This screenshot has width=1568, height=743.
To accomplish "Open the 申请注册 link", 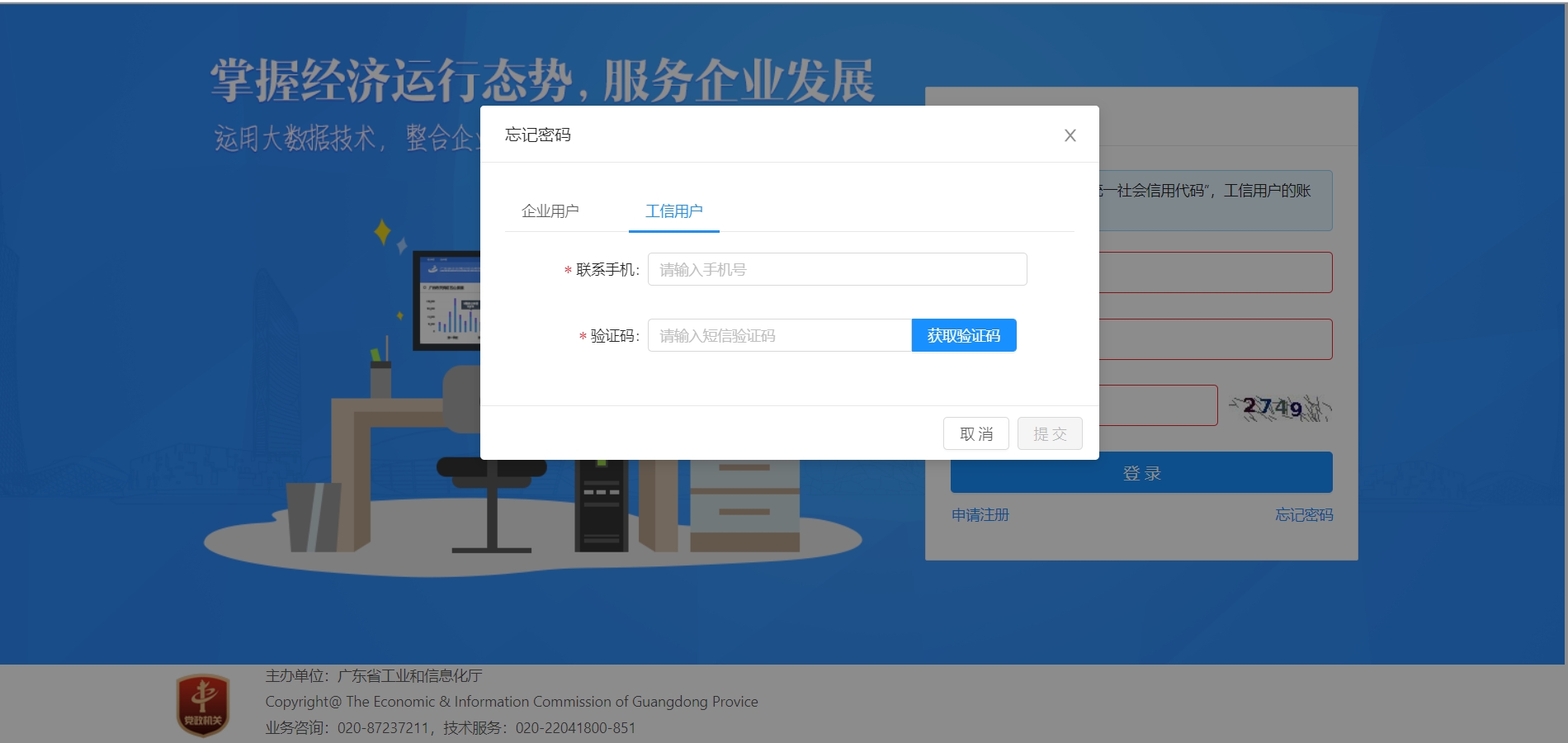I will pyautogui.click(x=980, y=515).
